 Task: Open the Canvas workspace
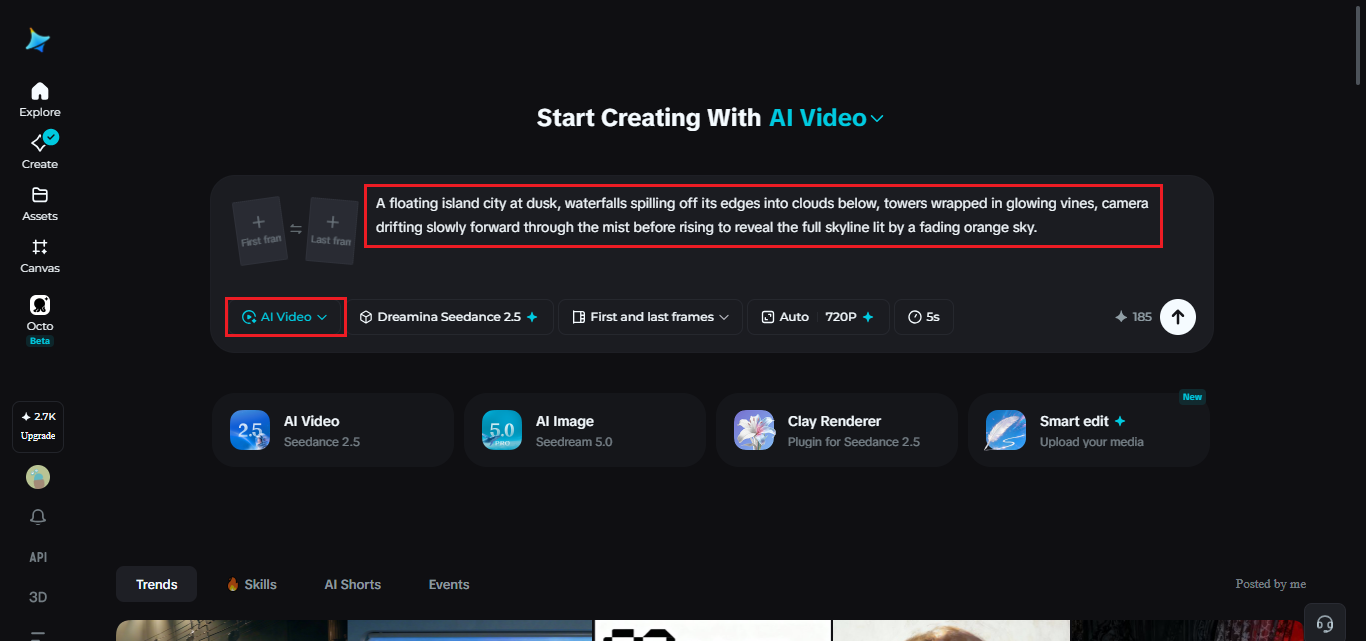click(x=40, y=256)
